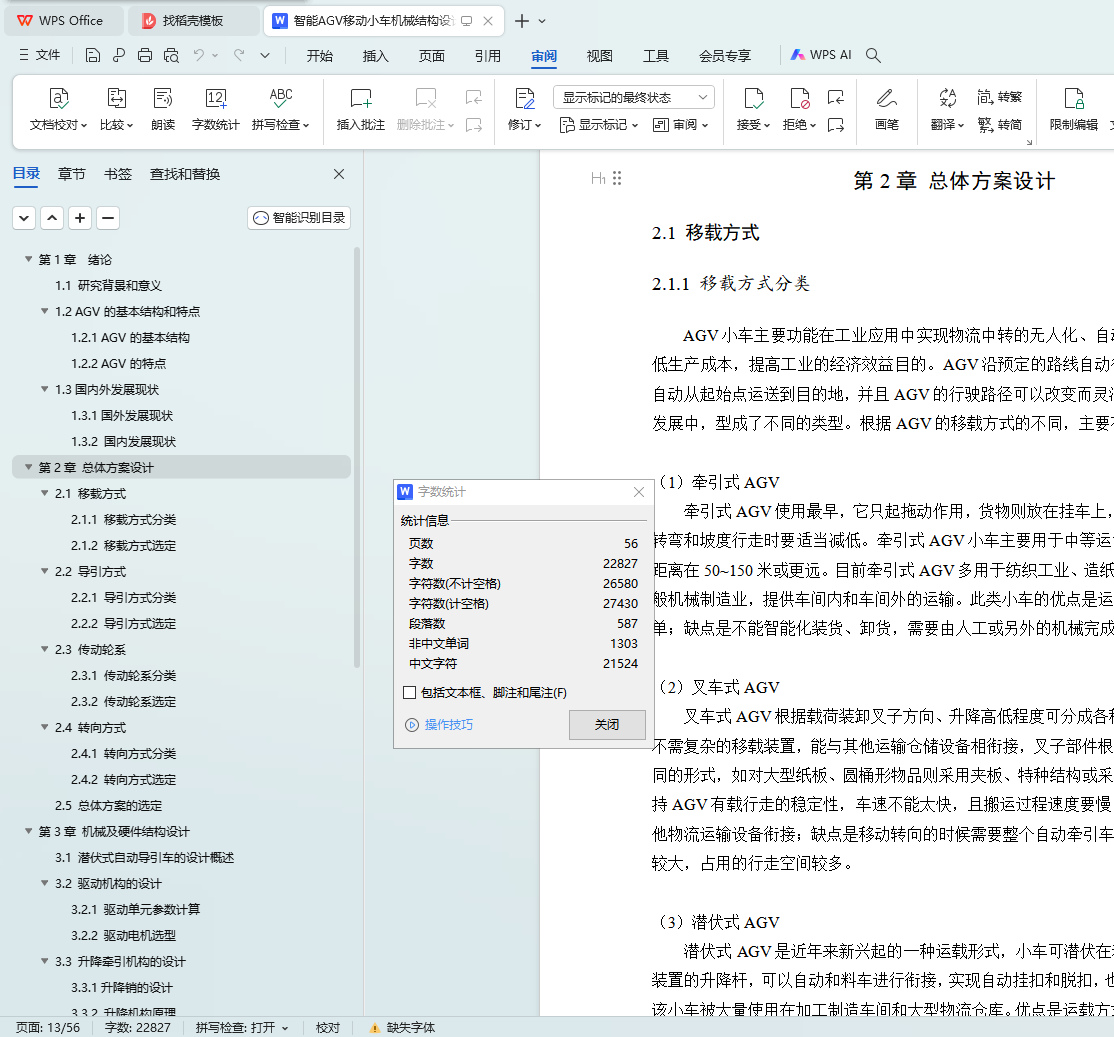Open the 视图 ribbon tab
This screenshot has height=1037, width=1114.
tap(600, 55)
